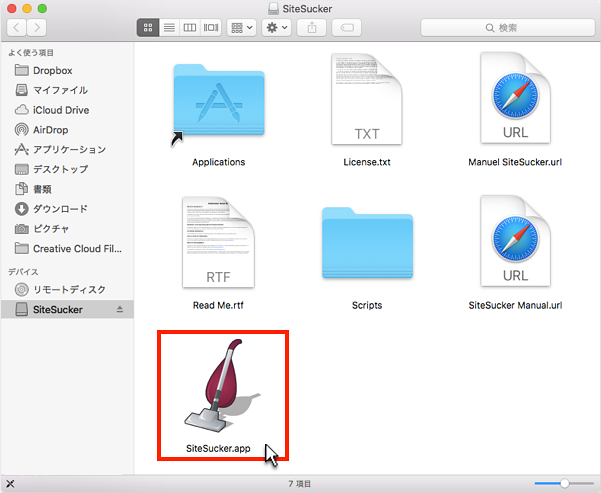Open ダウンロード in the sidebar

67,209
